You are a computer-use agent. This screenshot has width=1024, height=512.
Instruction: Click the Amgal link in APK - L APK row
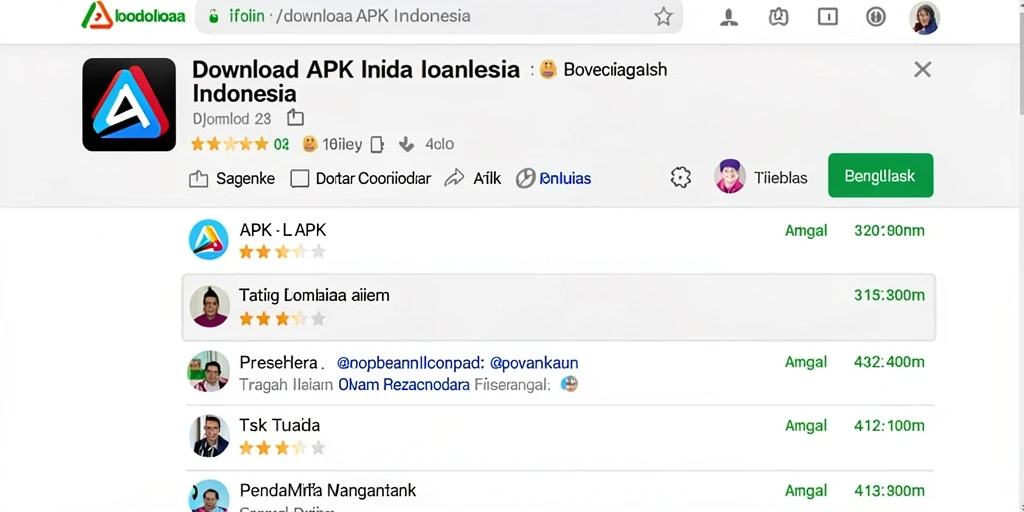pyautogui.click(x=806, y=231)
